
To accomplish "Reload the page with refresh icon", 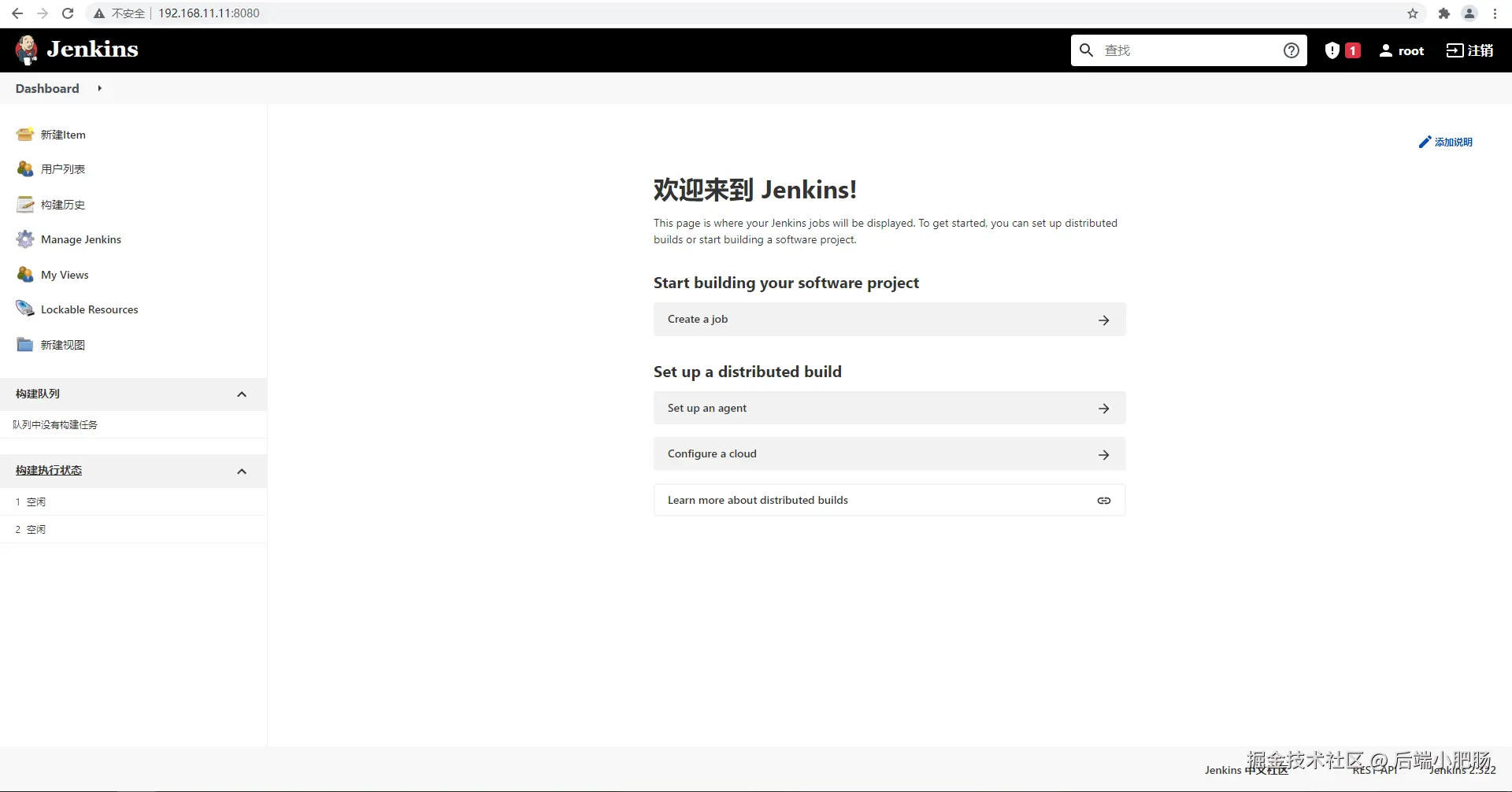I will click(x=68, y=13).
